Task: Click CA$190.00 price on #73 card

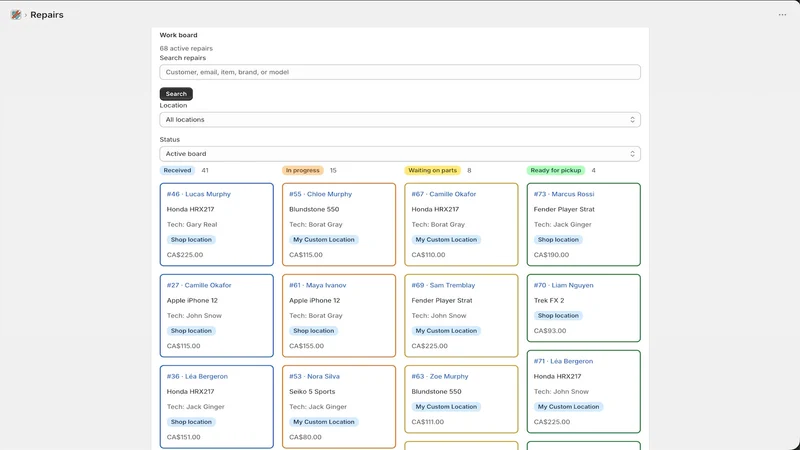Action: [x=551, y=255]
